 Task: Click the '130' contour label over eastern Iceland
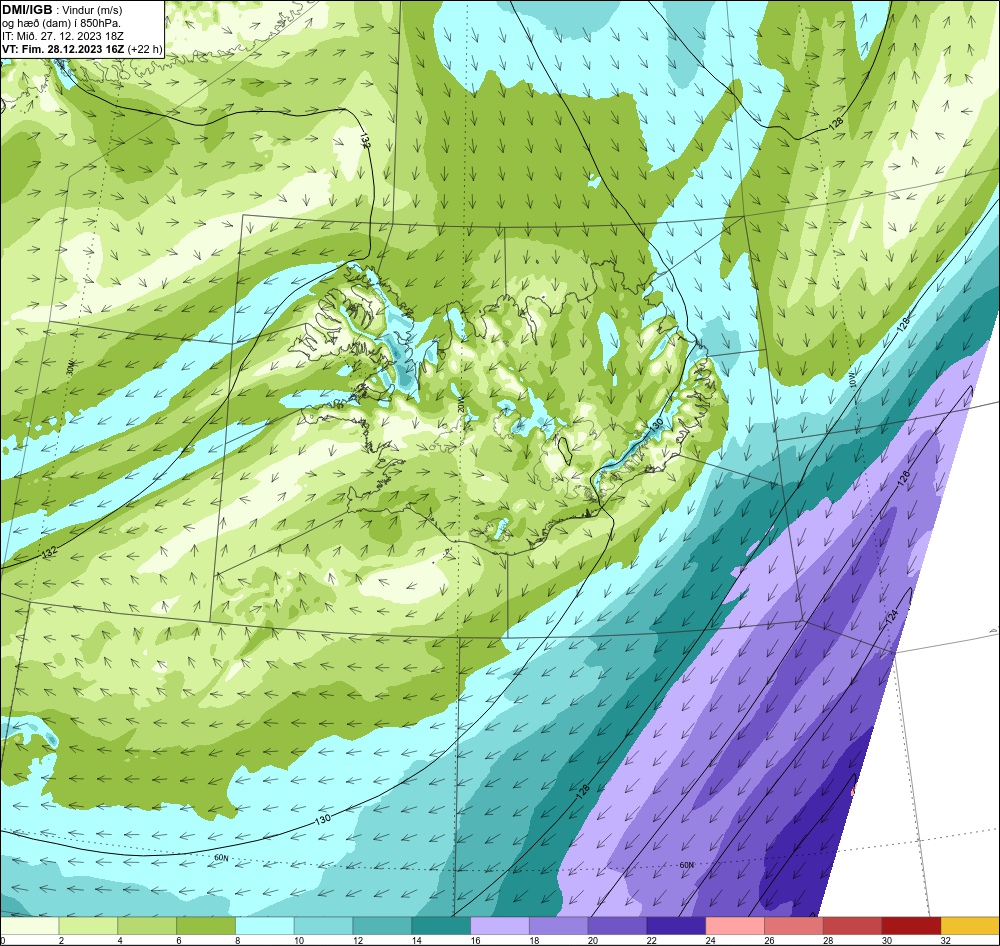pyautogui.click(x=656, y=424)
